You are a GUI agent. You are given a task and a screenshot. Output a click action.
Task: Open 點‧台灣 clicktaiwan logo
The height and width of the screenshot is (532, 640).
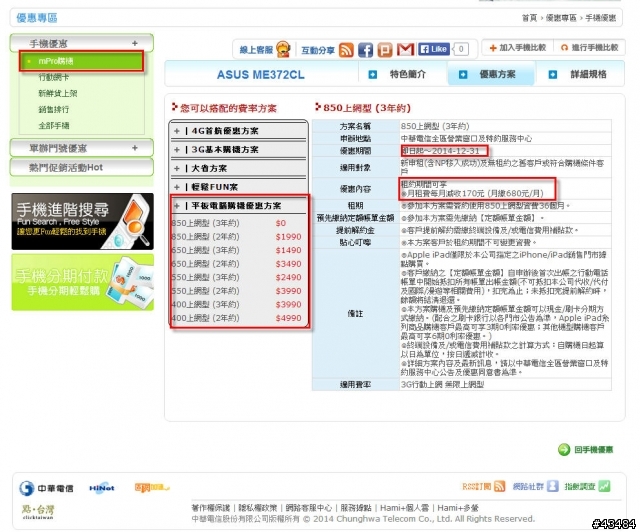[38, 512]
